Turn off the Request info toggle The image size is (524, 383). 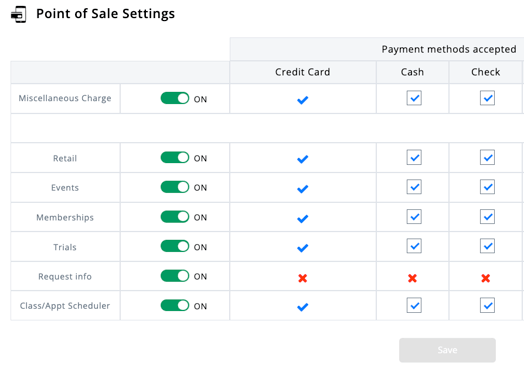[175, 276]
